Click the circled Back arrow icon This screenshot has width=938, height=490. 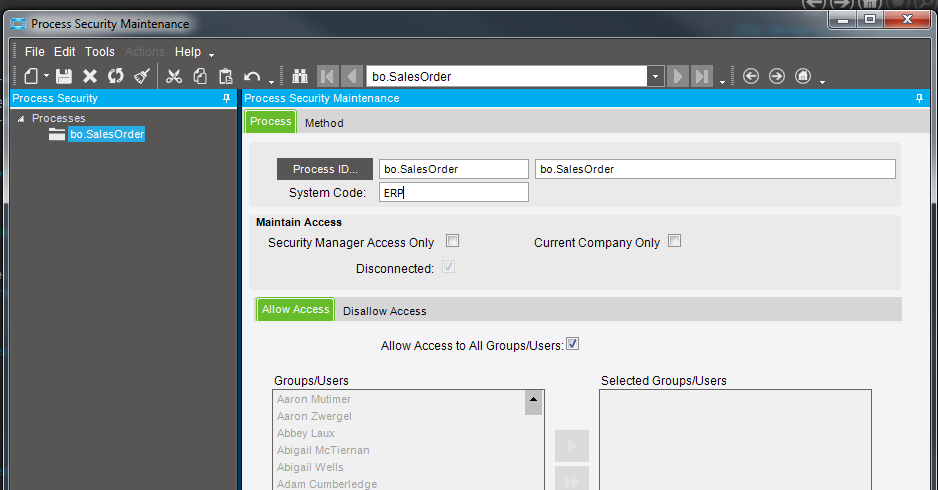(751, 77)
